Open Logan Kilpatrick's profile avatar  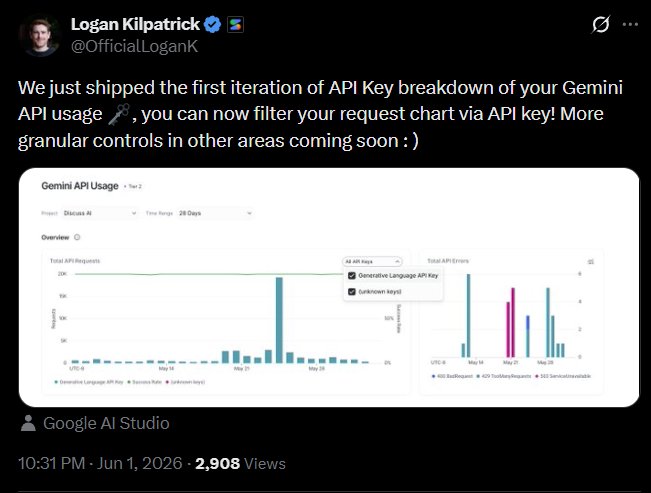point(40,35)
